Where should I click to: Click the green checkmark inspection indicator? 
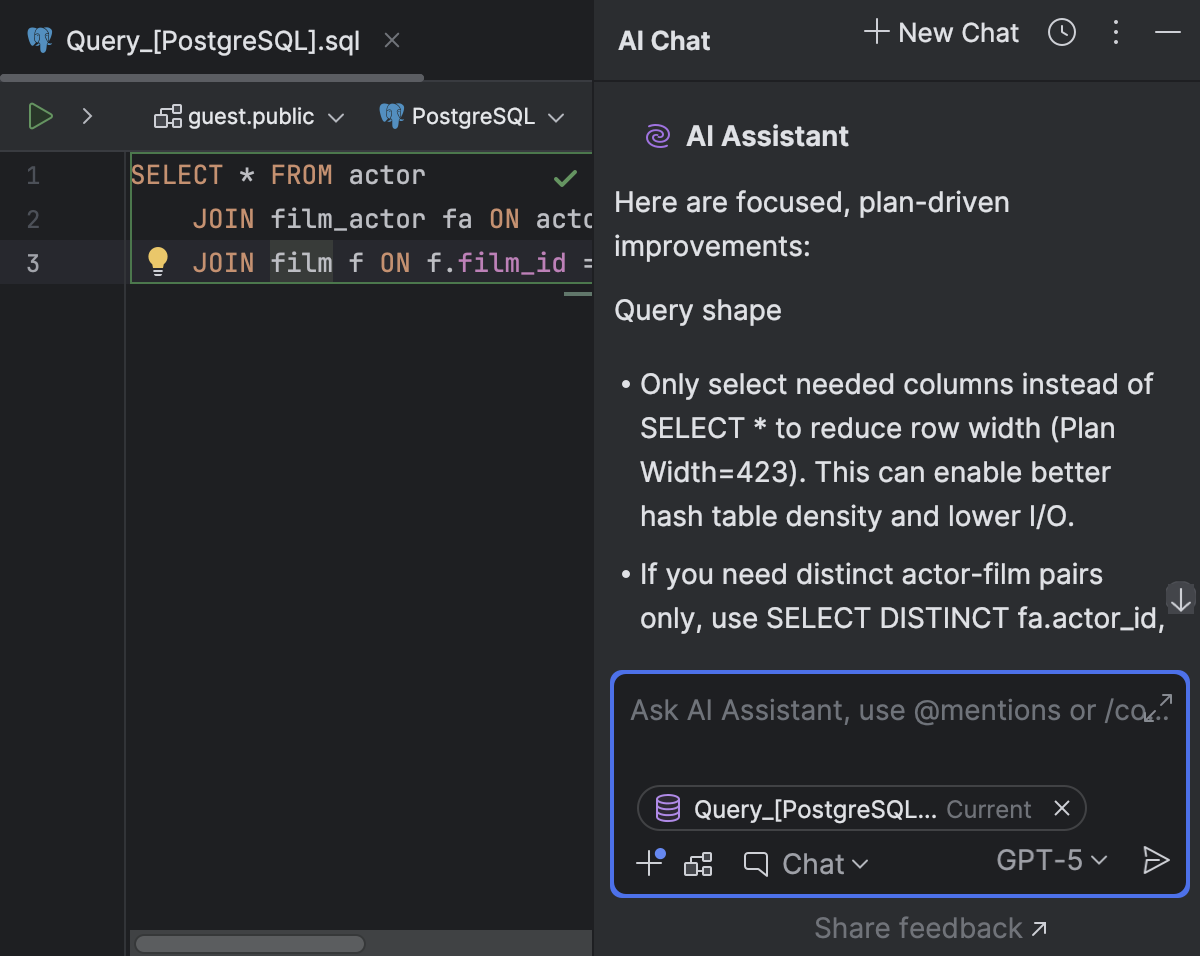pos(565,178)
